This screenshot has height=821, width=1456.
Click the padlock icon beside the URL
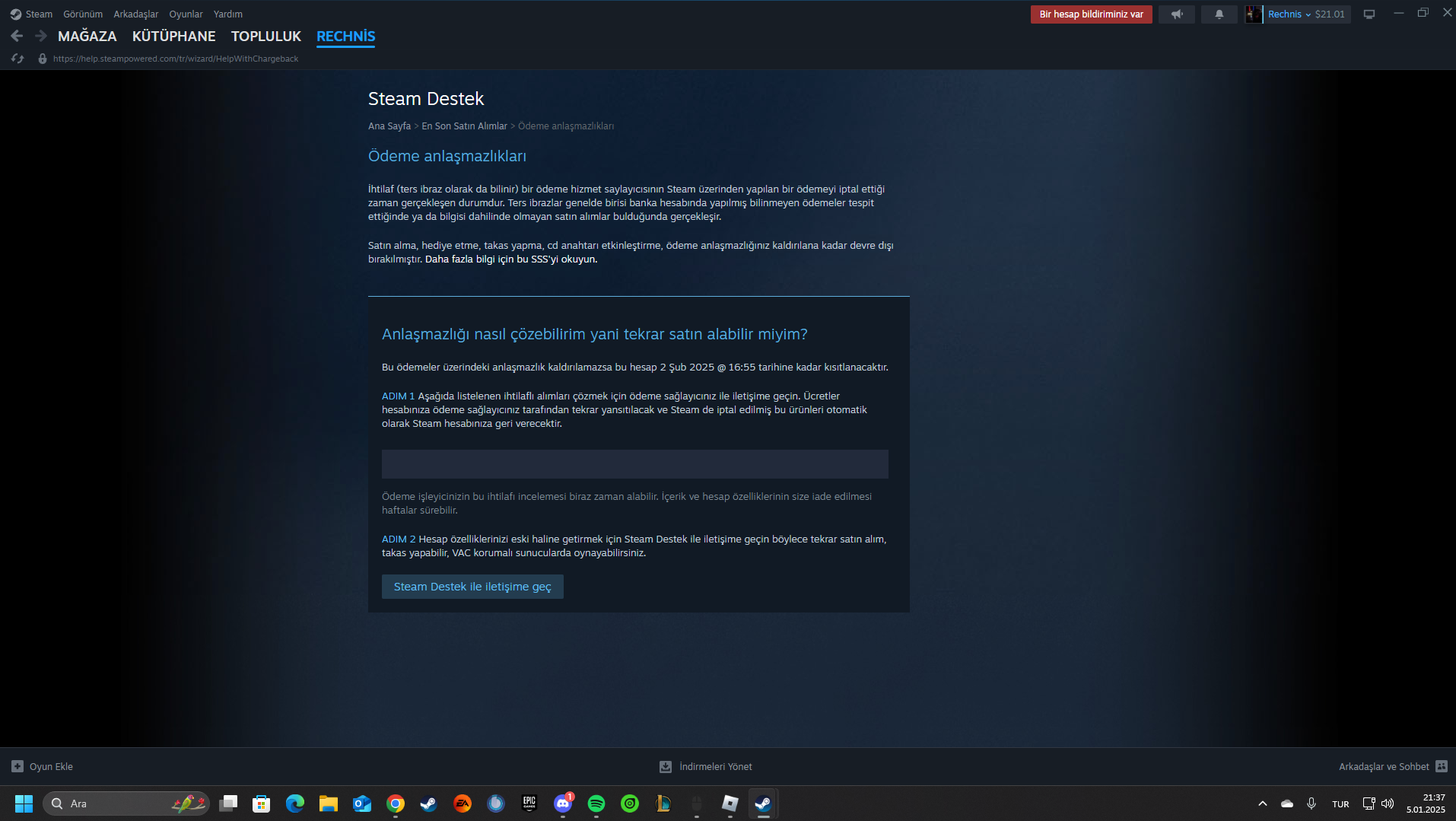point(43,59)
